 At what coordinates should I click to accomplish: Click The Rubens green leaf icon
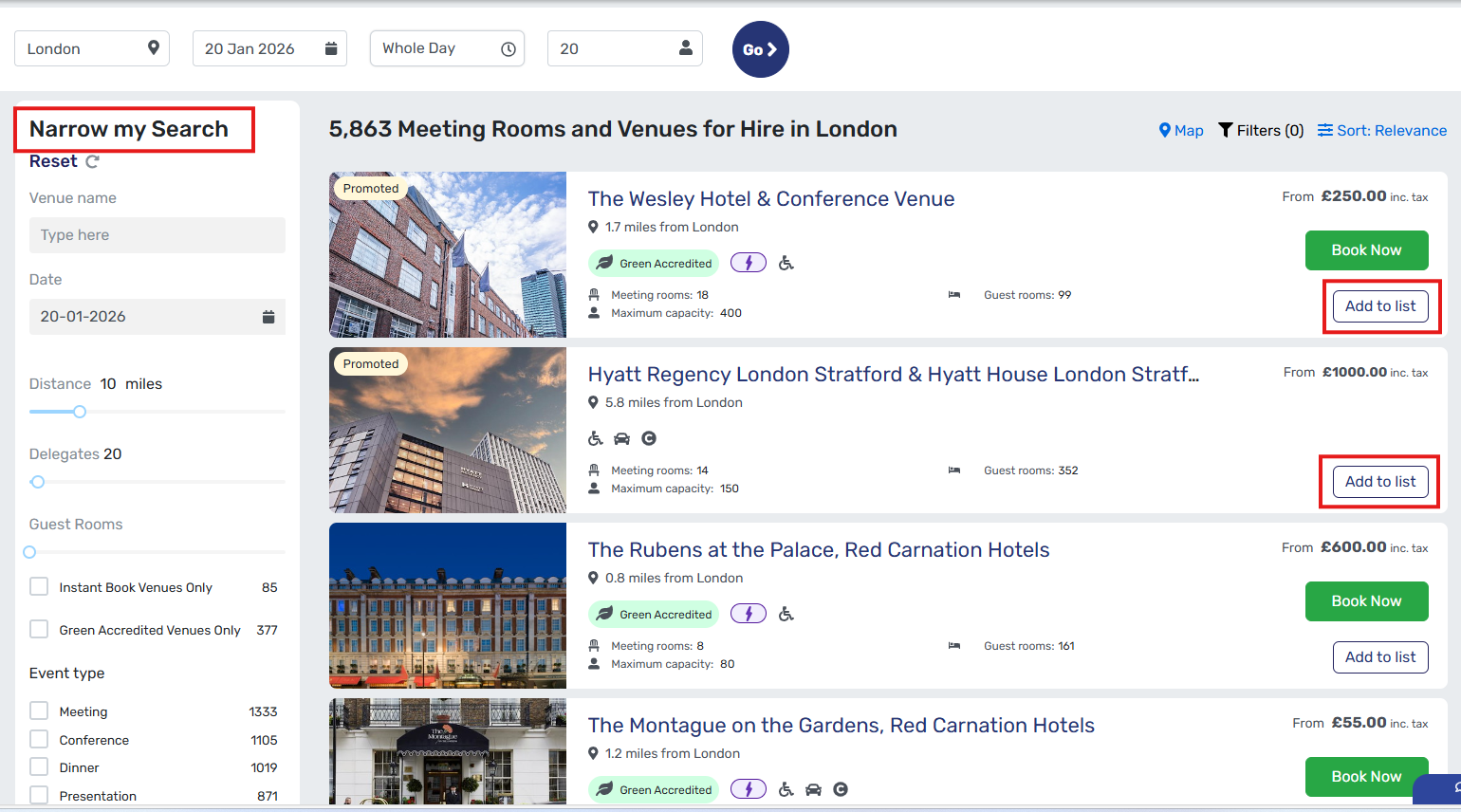pyautogui.click(x=604, y=614)
